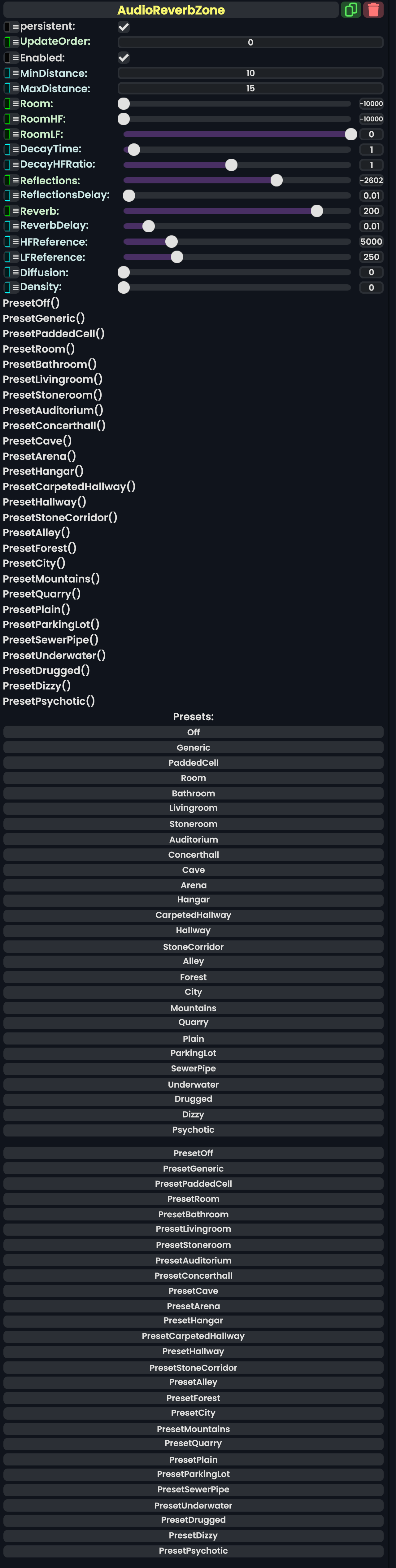The width and height of the screenshot is (396, 1568).
Task: Click the hamburger handle next to HFReference
Action: [x=15, y=242]
